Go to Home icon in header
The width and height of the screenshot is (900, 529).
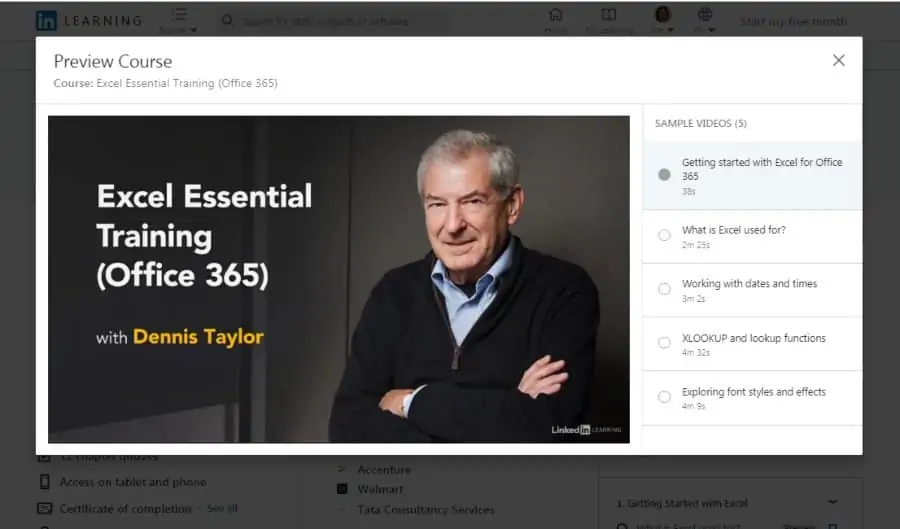[555, 14]
